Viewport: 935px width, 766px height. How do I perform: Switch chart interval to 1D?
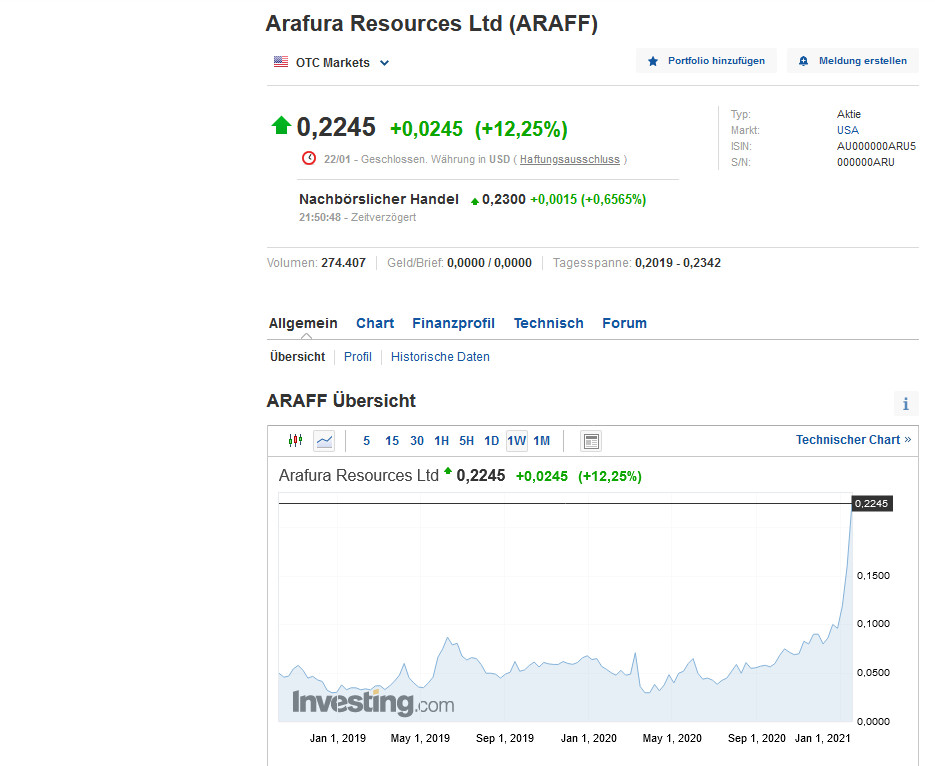[x=491, y=440]
